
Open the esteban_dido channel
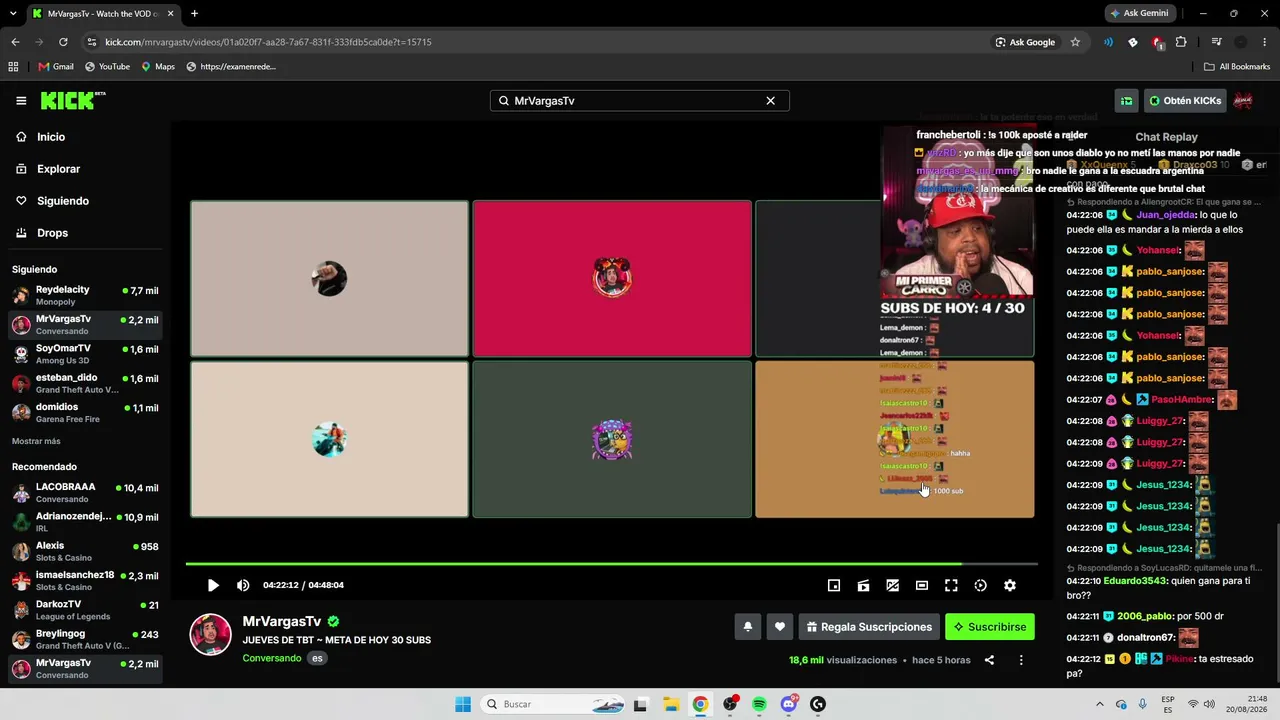pos(85,384)
